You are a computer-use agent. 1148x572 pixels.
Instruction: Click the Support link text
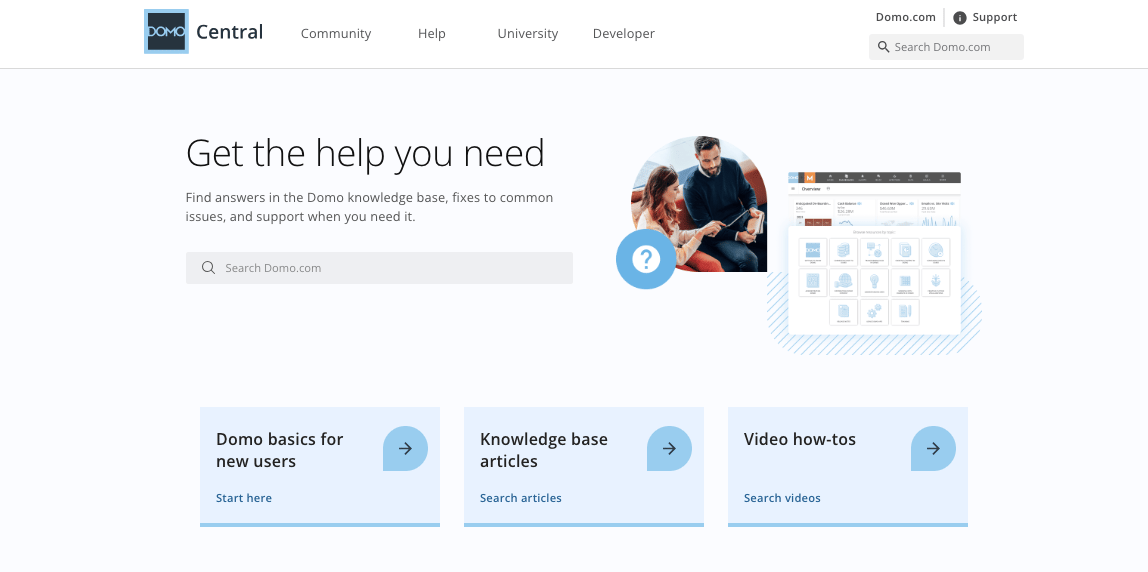pyautogui.click(x=995, y=18)
